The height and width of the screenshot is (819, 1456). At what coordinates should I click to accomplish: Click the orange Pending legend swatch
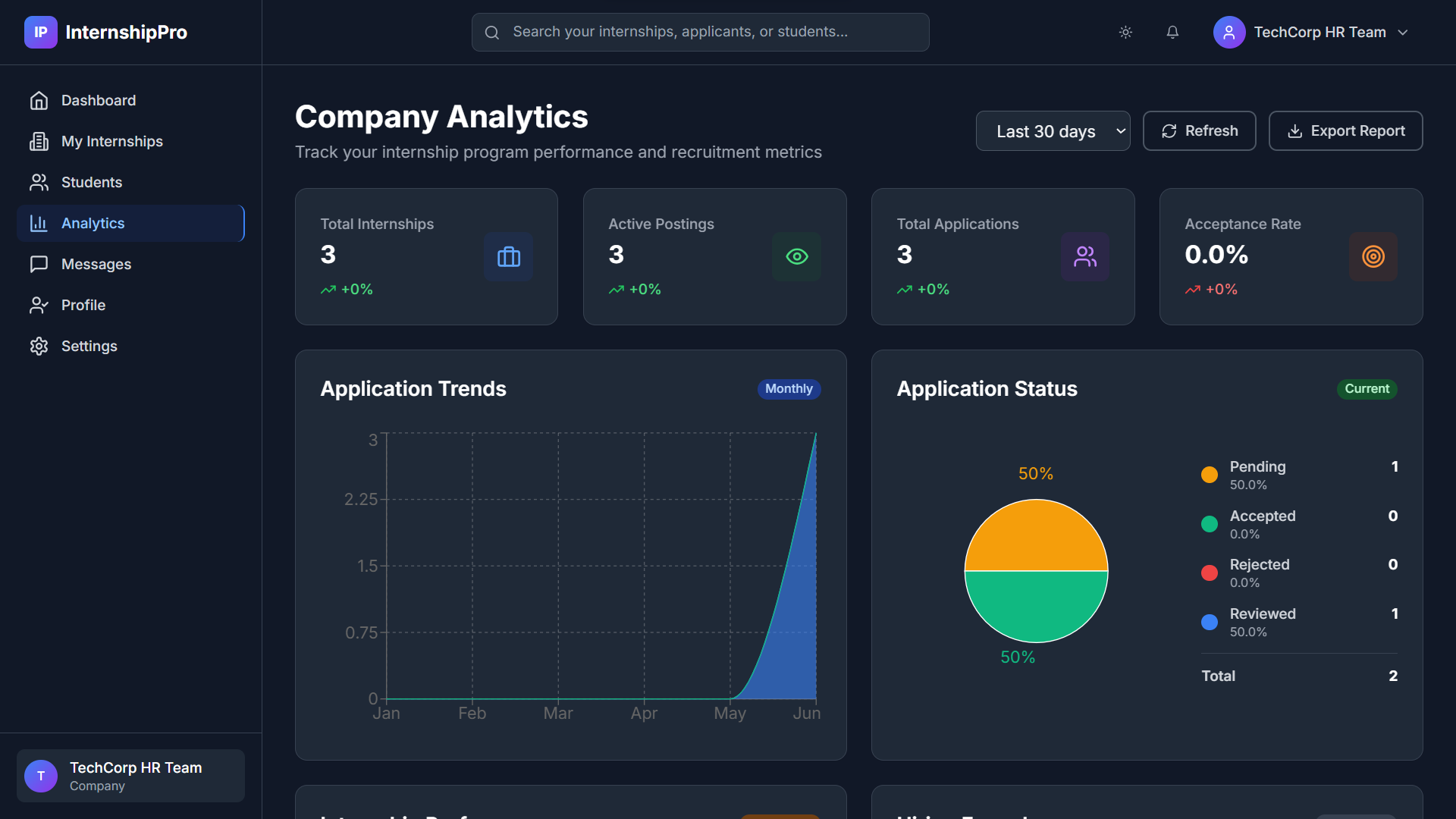coord(1210,475)
